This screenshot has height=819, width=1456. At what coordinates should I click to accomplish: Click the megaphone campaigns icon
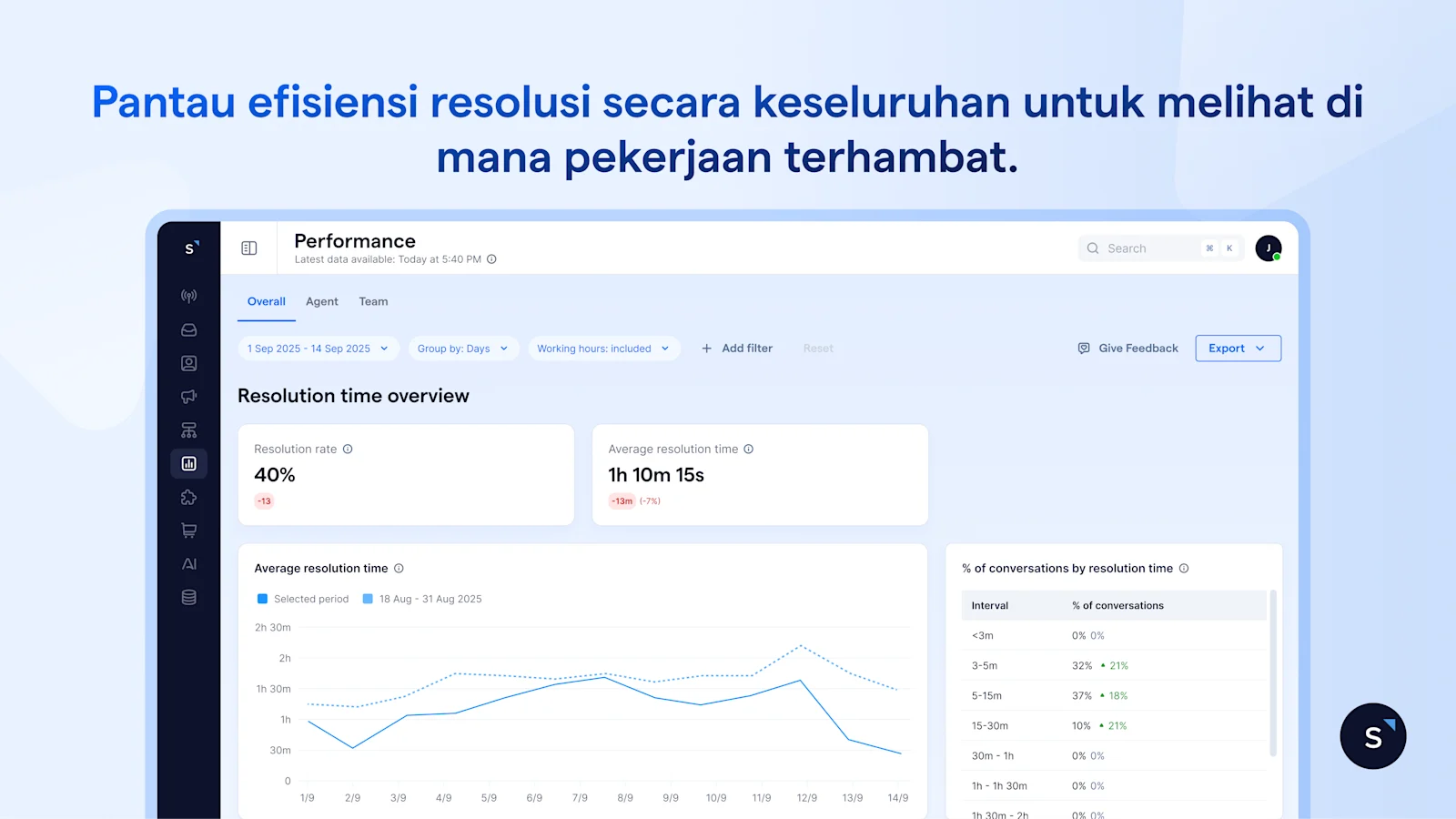tap(188, 396)
